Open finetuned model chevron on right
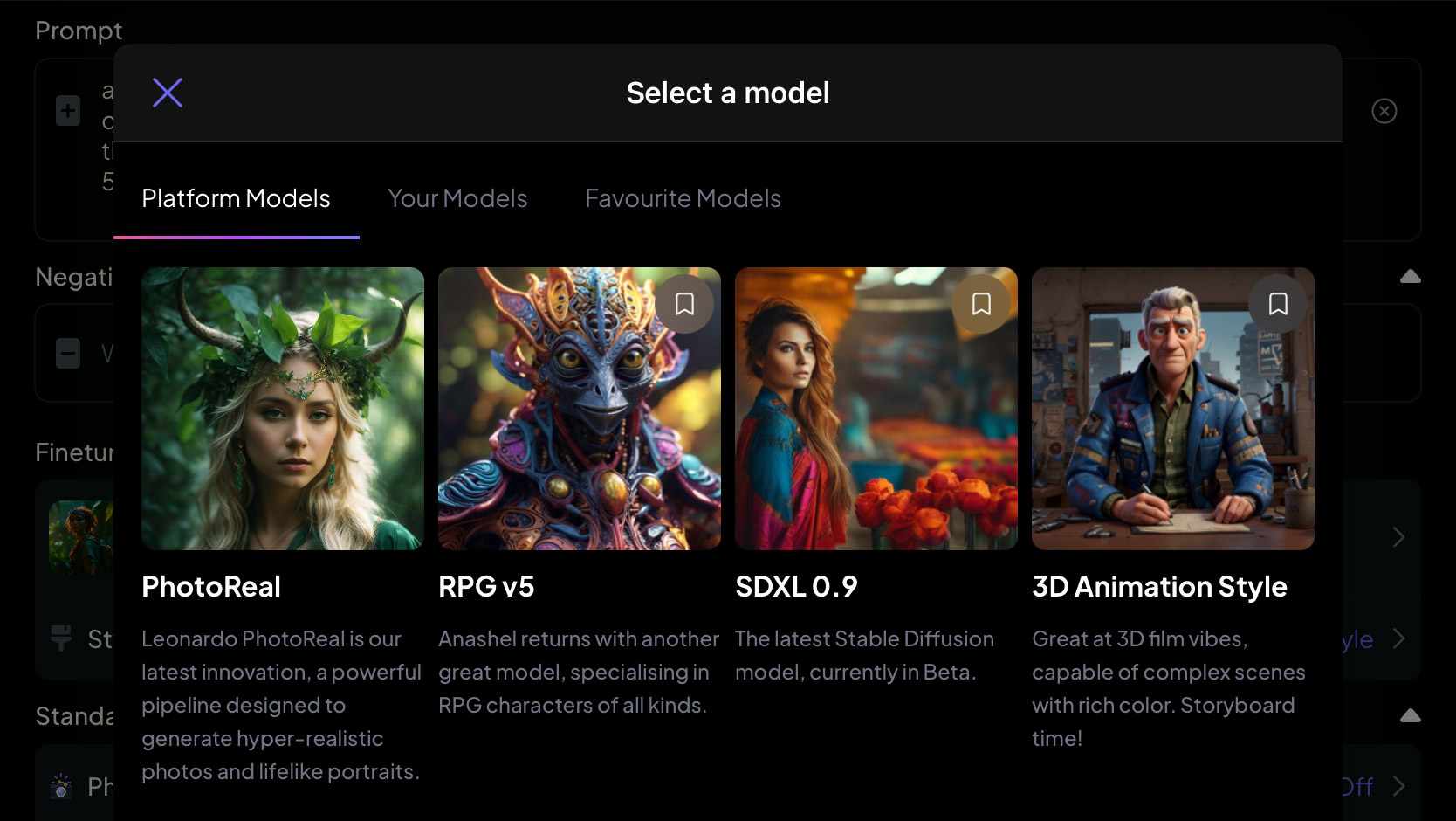The width and height of the screenshot is (1456, 821). pyautogui.click(x=1398, y=537)
